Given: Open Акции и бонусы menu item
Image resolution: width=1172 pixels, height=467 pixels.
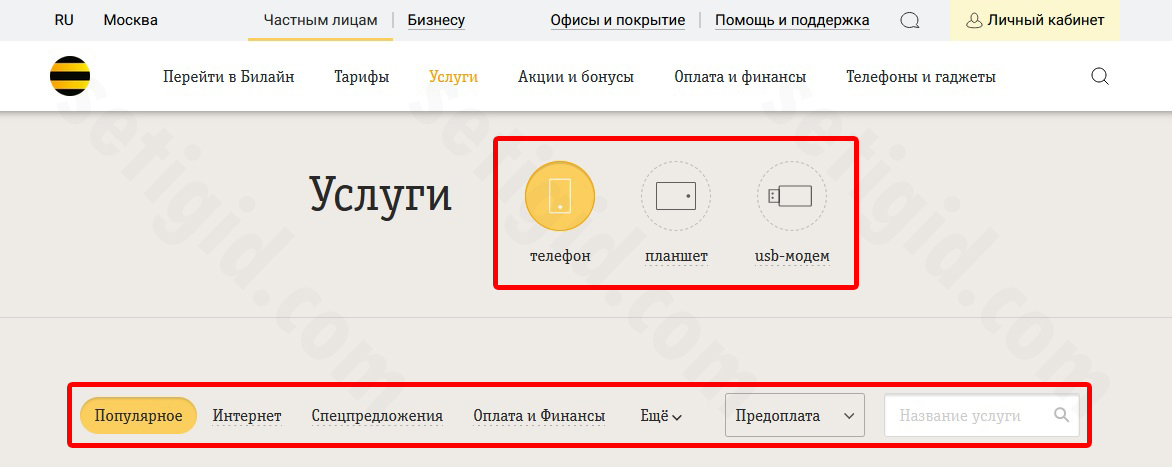Looking at the screenshot, I should click(576, 77).
